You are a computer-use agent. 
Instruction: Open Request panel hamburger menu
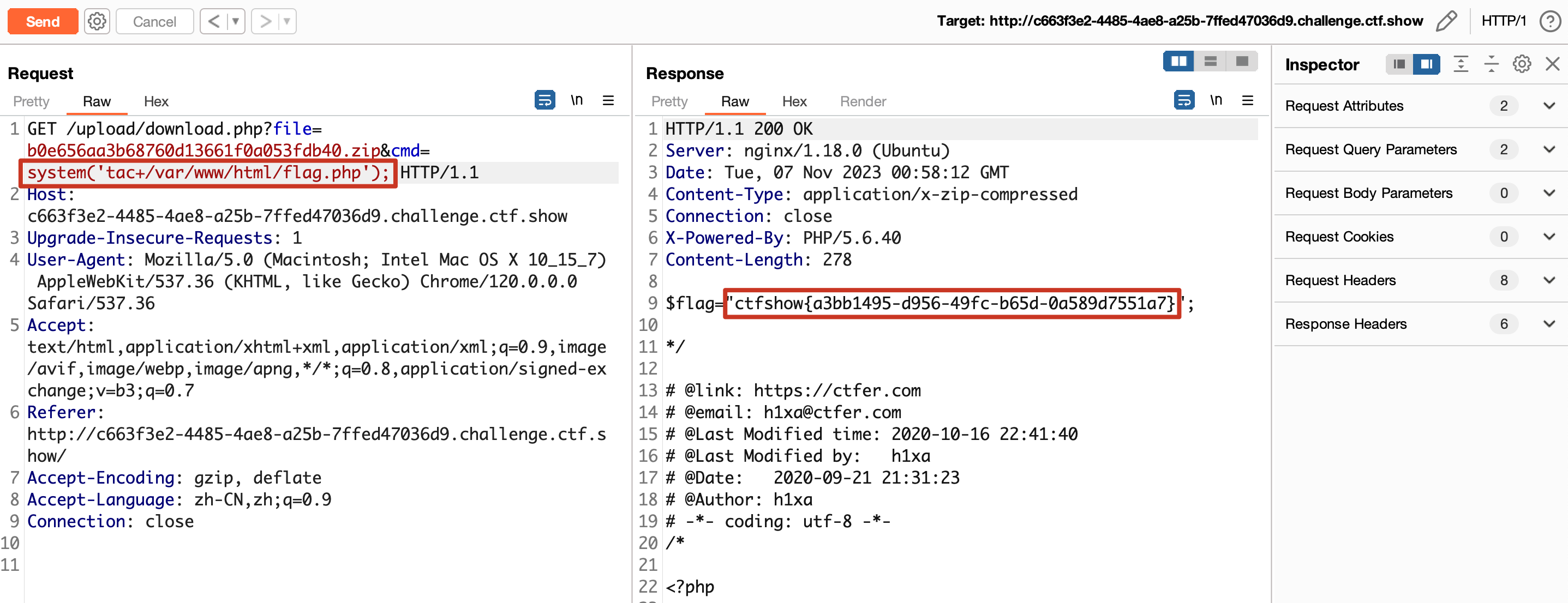pos(608,100)
